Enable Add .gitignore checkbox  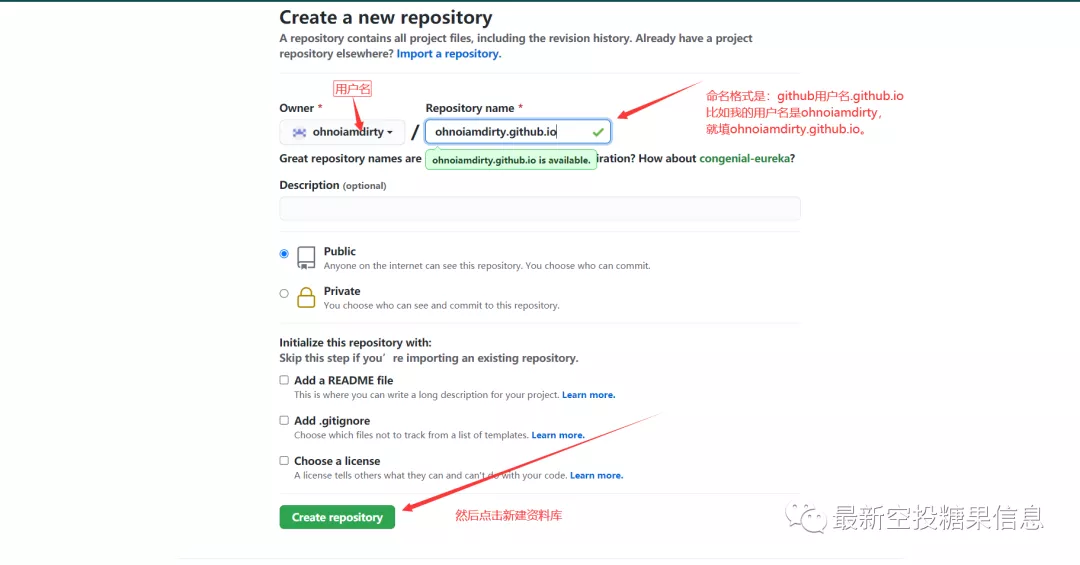[x=284, y=420]
